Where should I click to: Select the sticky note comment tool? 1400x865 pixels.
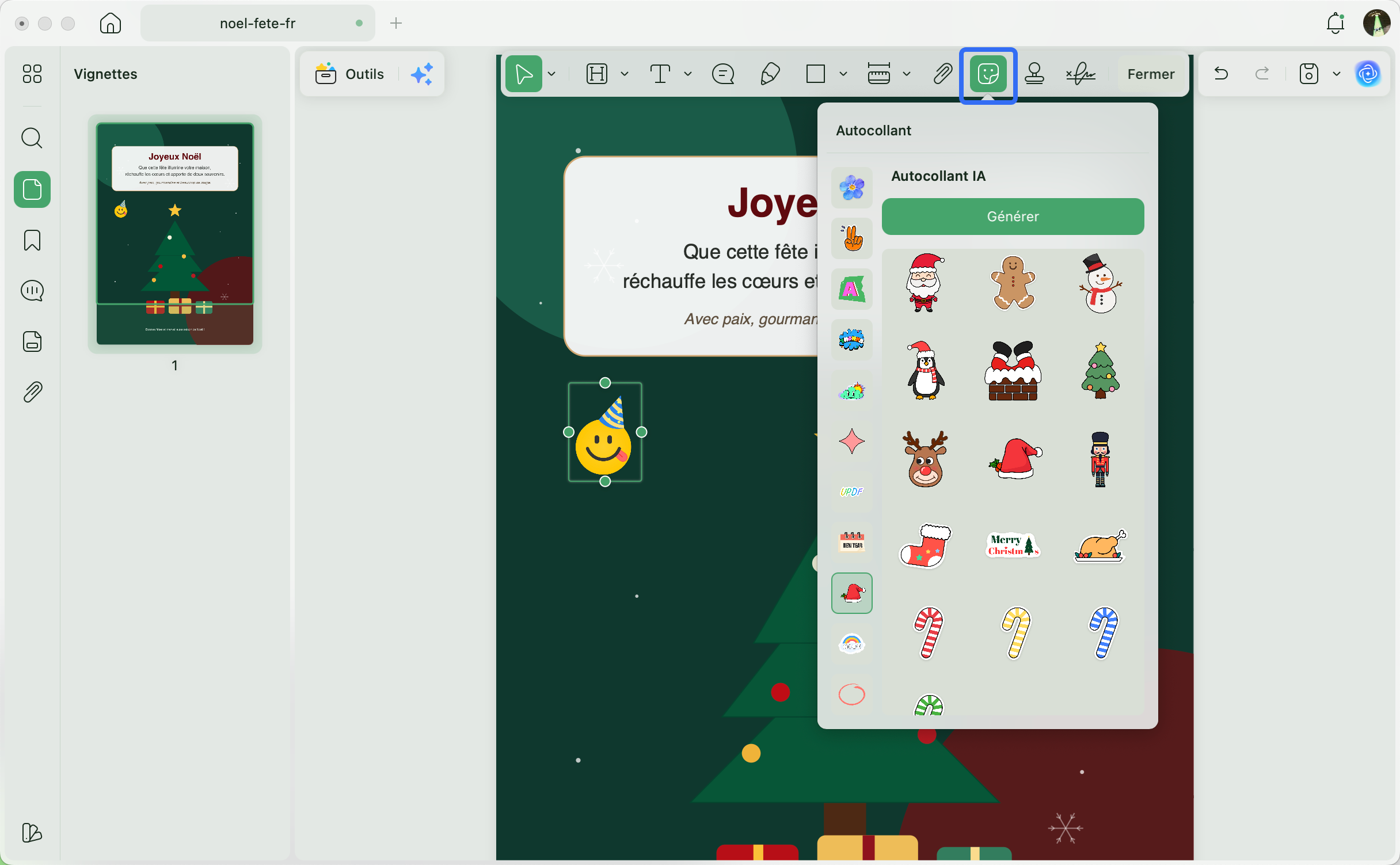(x=723, y=74)
